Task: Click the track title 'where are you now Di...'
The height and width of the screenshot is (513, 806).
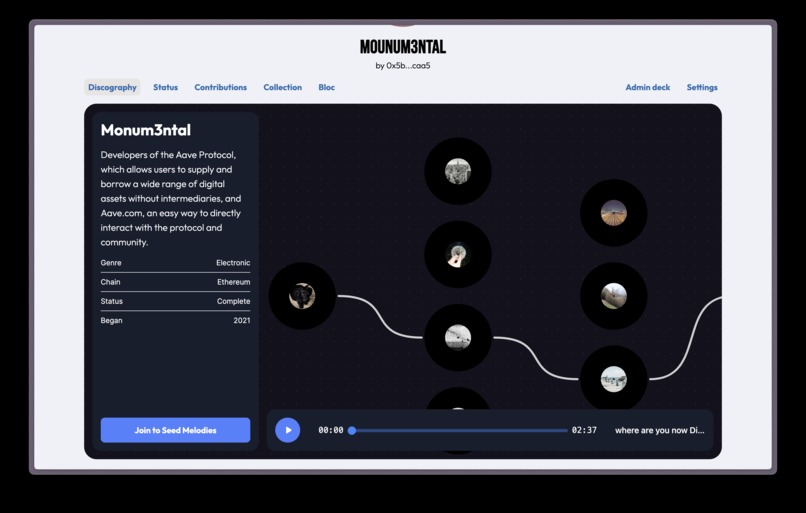Action: [x=660, y=430]
